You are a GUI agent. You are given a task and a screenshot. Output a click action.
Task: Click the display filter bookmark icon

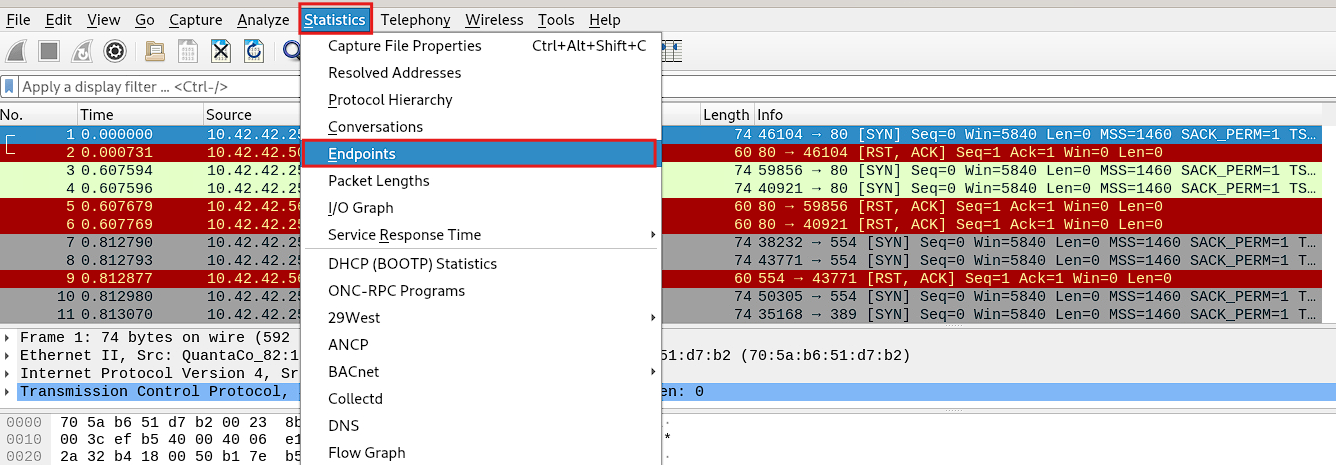[10, 87]
